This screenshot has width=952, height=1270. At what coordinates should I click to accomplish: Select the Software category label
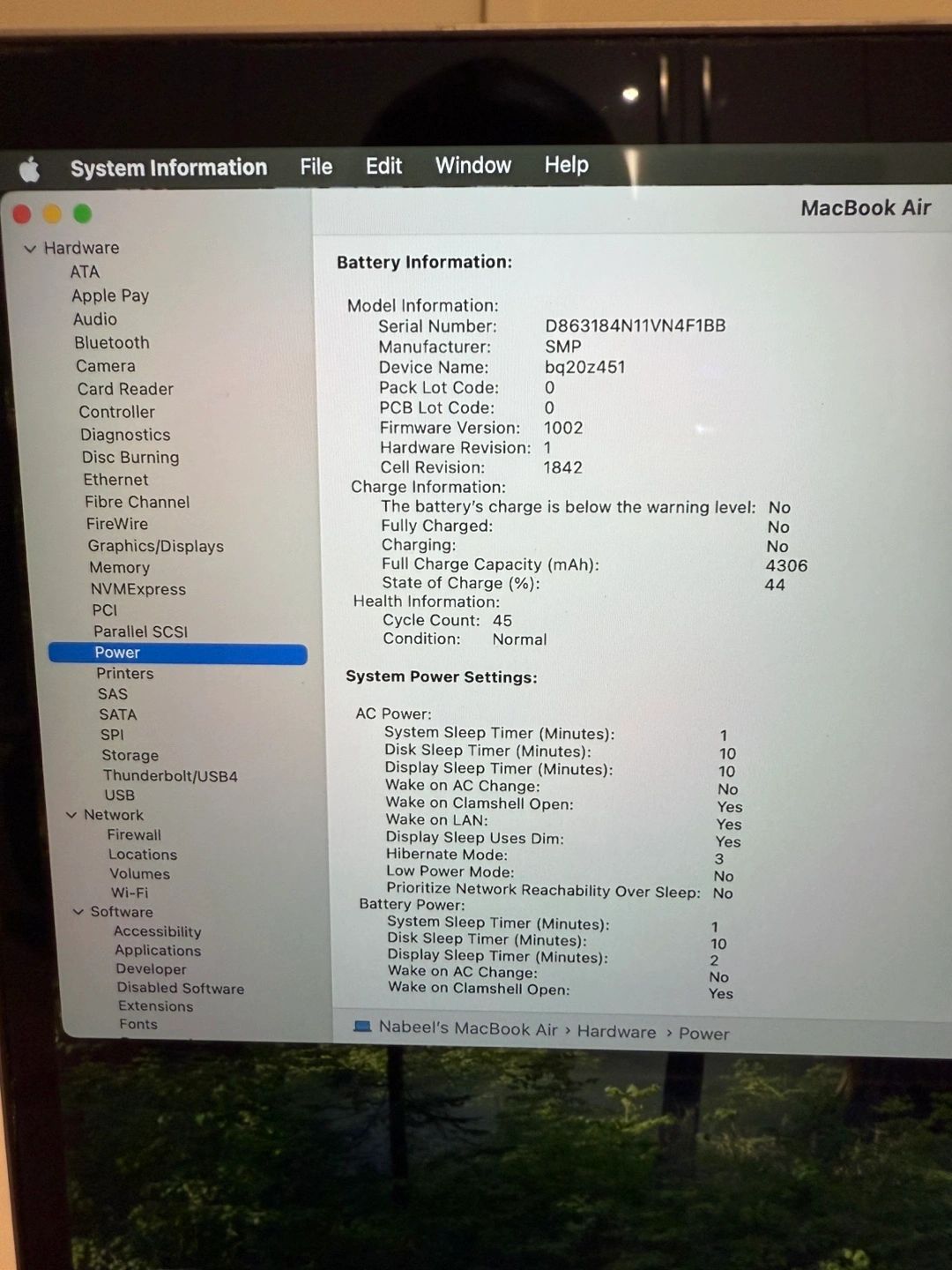121,912
